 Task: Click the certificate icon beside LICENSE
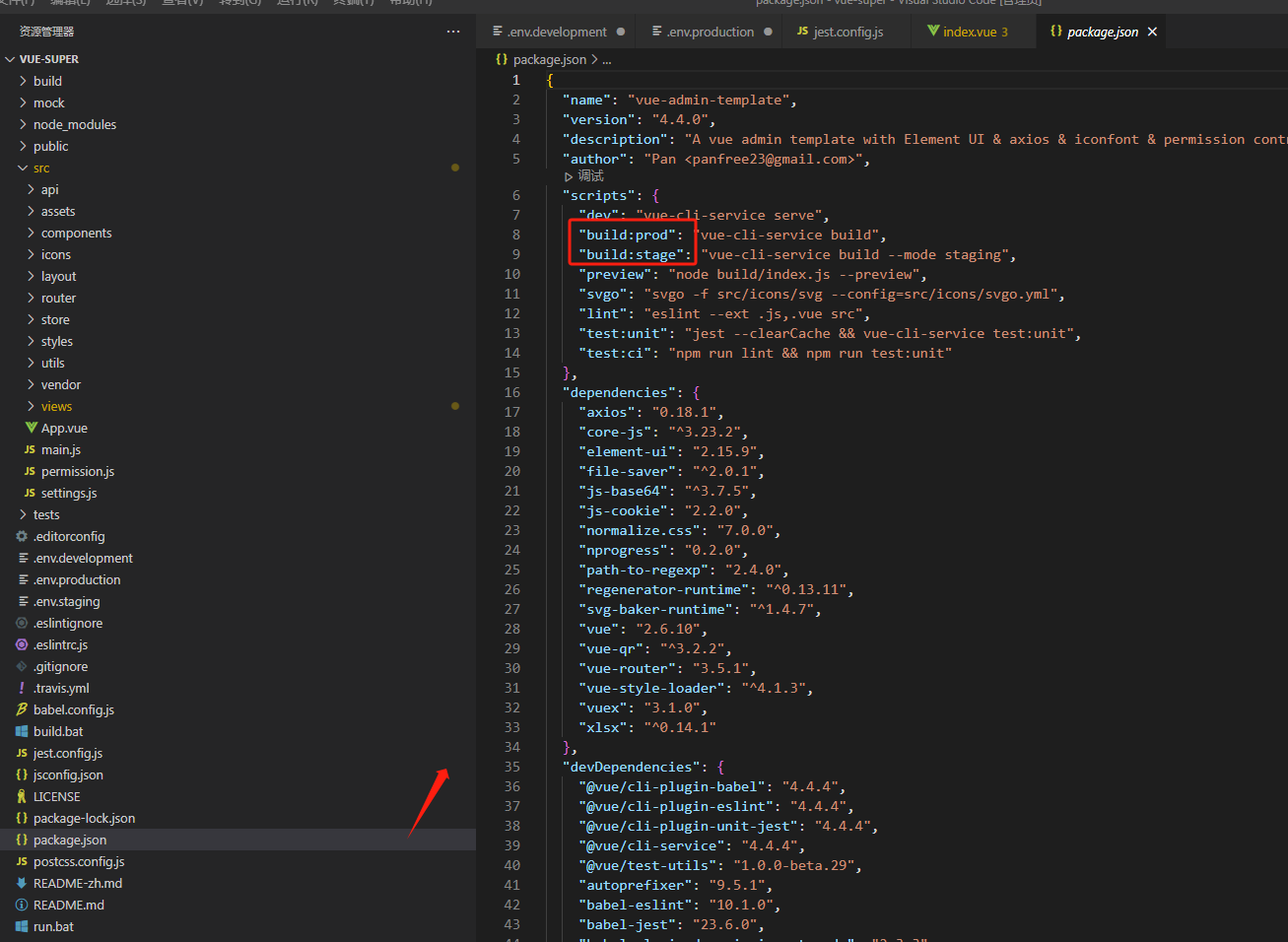tap(22, 796)
